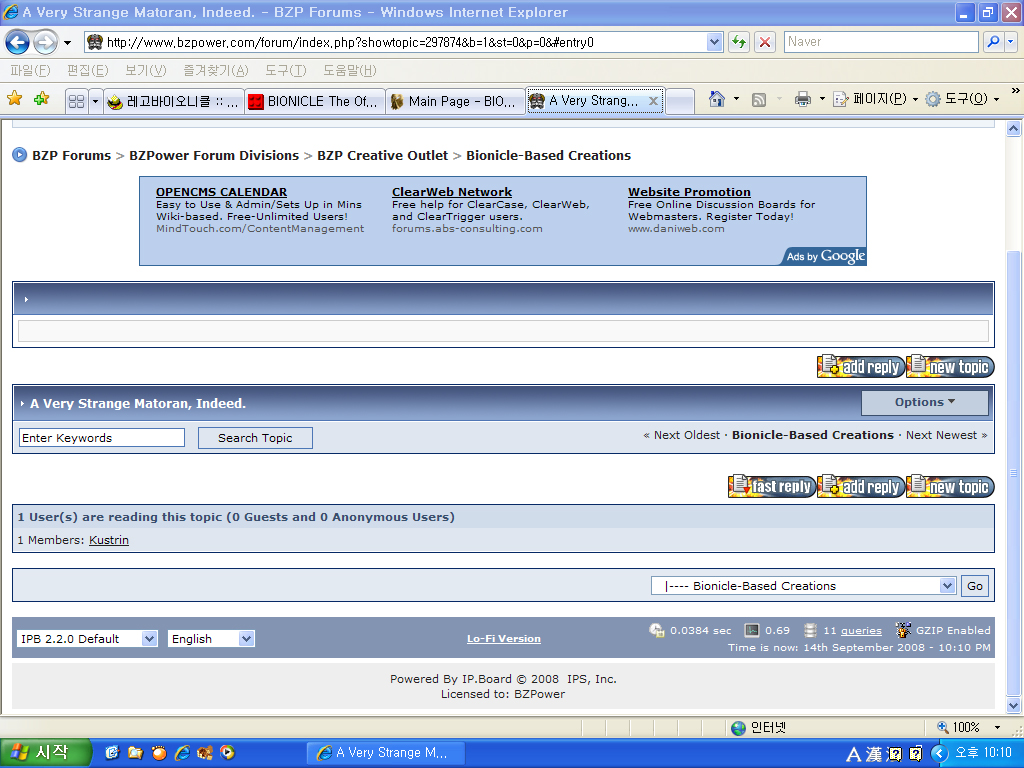Click the upper add reply button
This screenshot has width=1024, height=768.
(860, 366)
